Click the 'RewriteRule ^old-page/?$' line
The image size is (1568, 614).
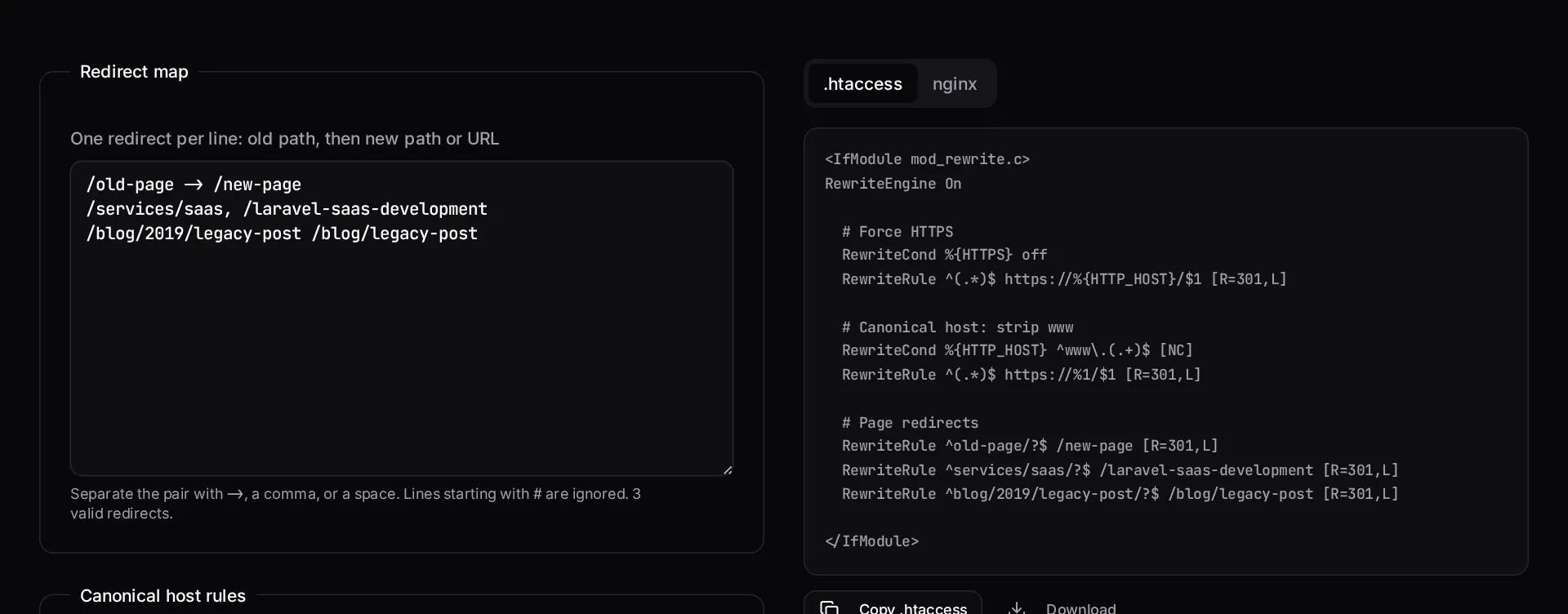coord(1030,446)
